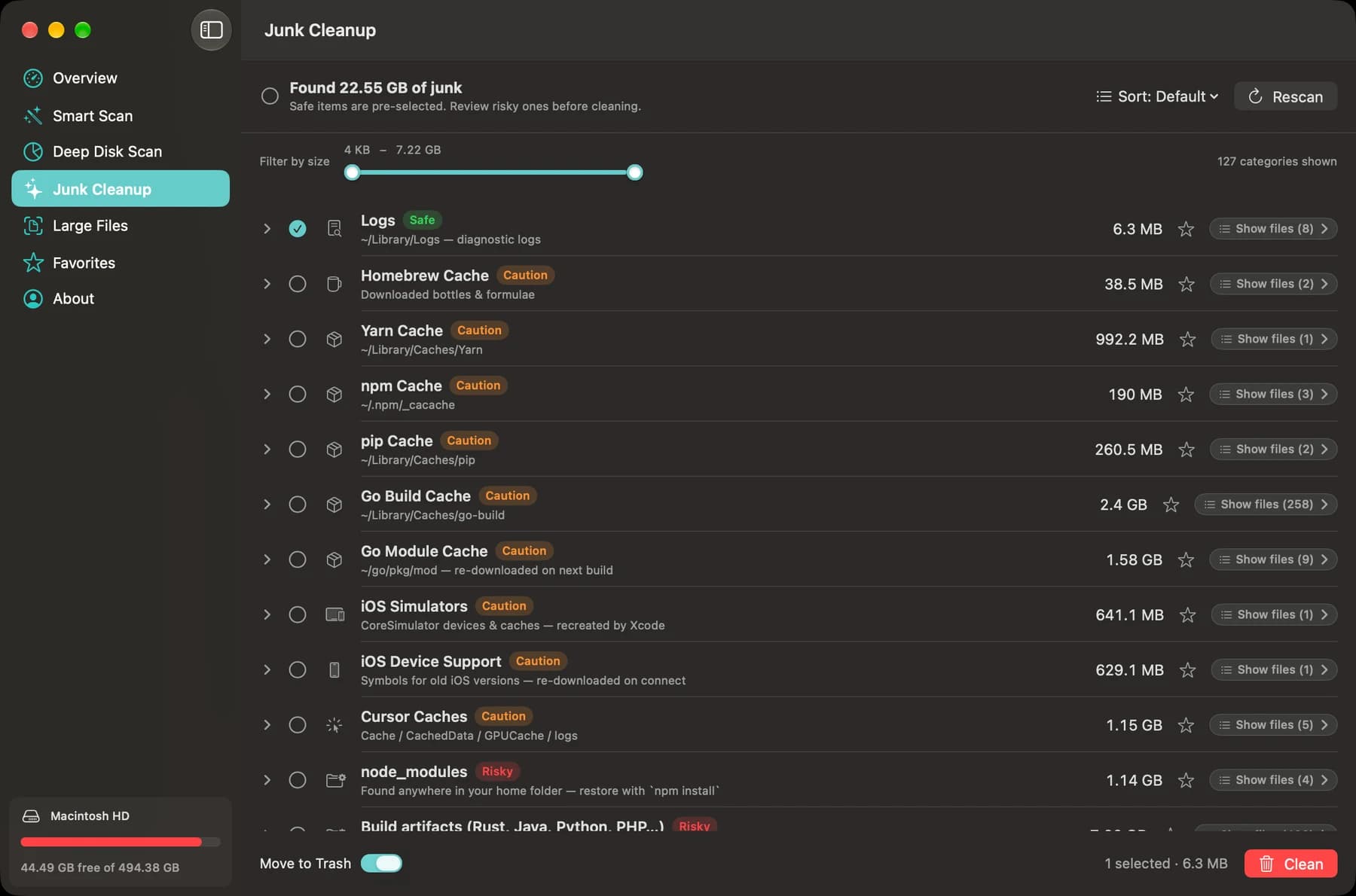The width and height of the screenshot is (1356, 896).
Task: Click the red Clean button
Action: pyautogui.click(x=1291, y=864)
